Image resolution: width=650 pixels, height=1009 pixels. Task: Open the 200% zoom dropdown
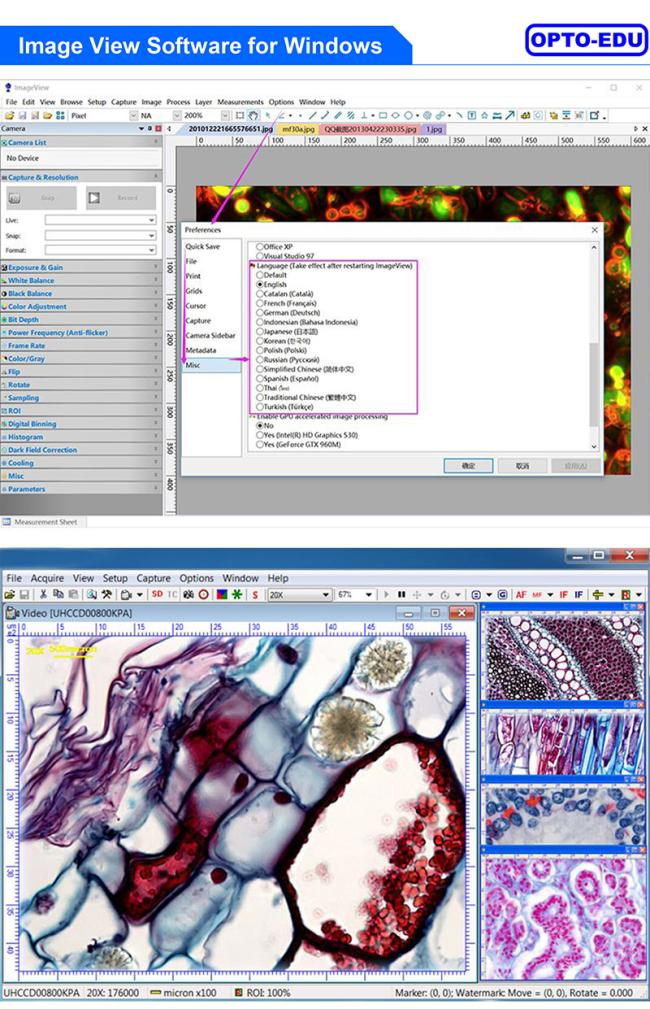pos(205,116)
